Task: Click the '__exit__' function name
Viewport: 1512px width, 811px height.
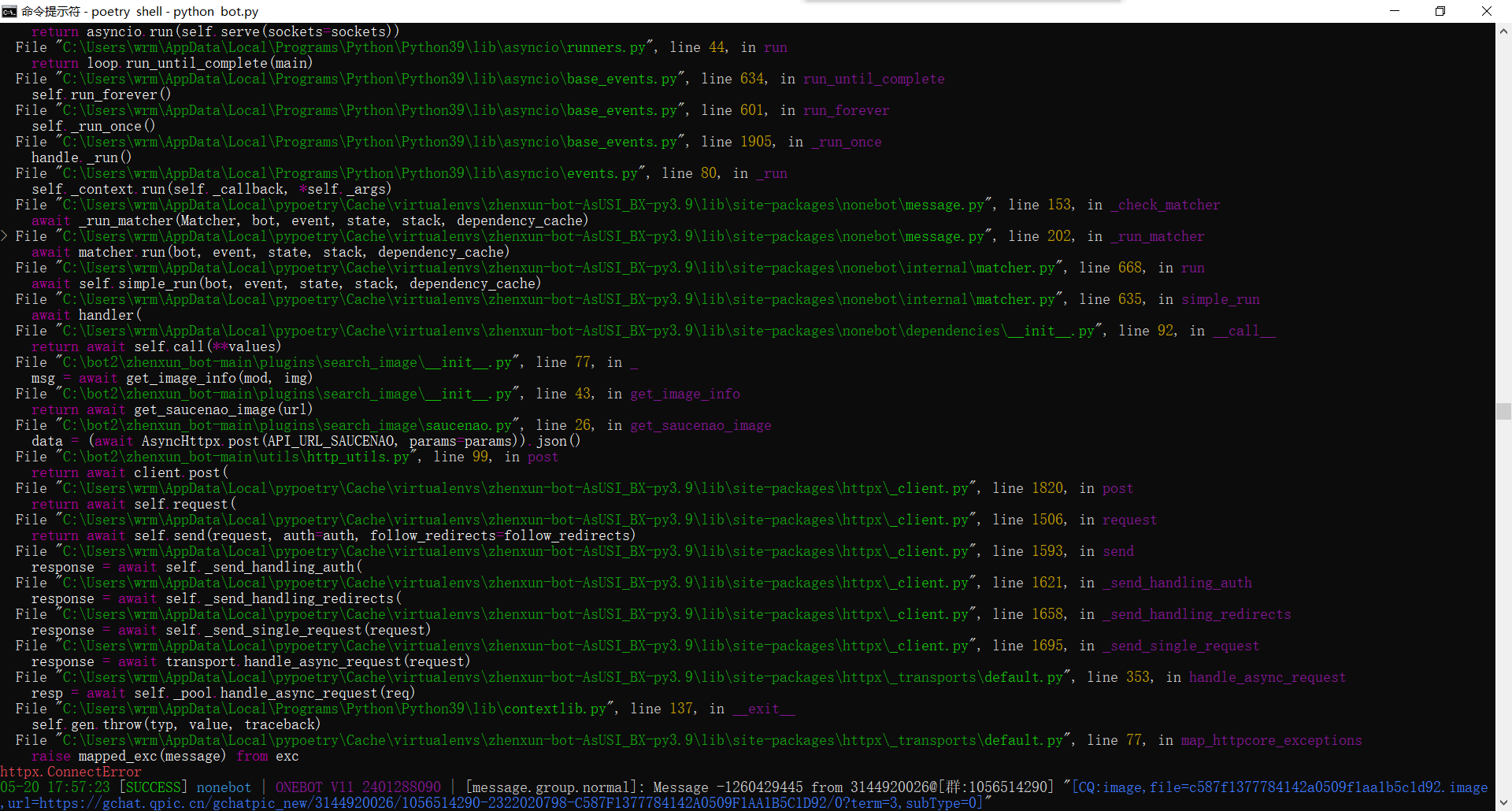Action: click(x=764, y=709)
